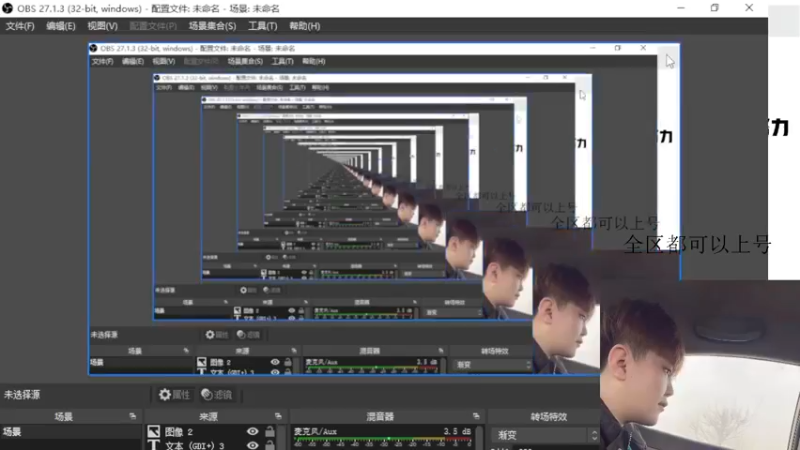Click the 转场特效 panel header
The height and width of the screenshot is (450, 800).
point(549,417)
